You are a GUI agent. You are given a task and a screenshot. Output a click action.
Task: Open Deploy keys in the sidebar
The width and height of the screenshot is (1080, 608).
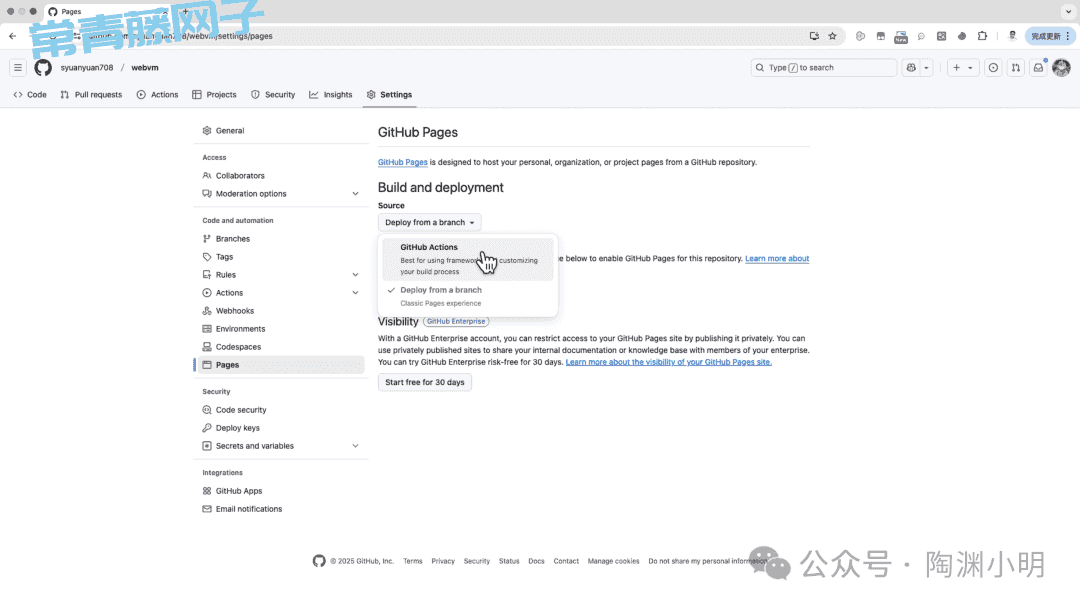(x=281, y=428)
